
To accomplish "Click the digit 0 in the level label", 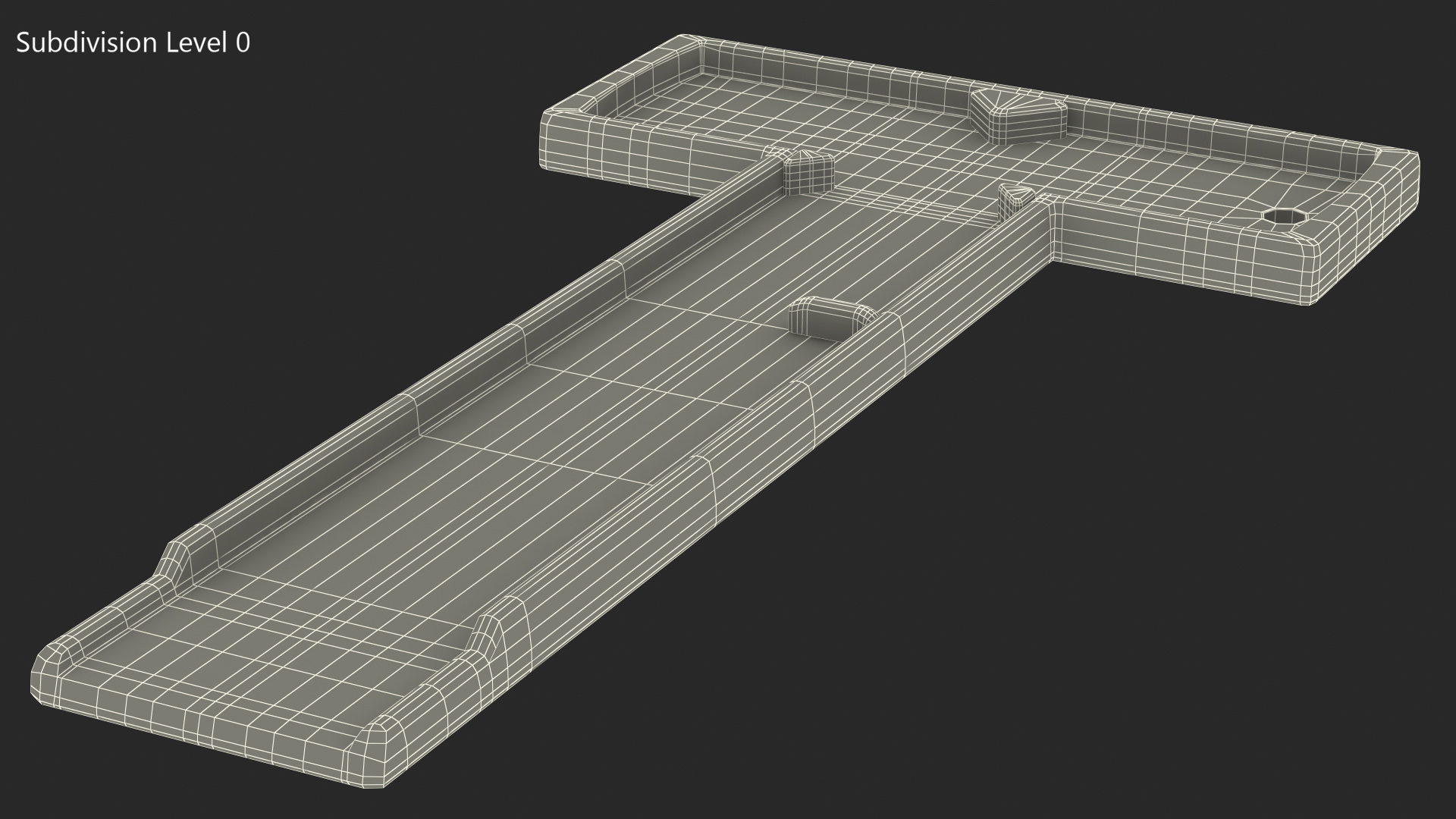I will (x=242, y=43).
